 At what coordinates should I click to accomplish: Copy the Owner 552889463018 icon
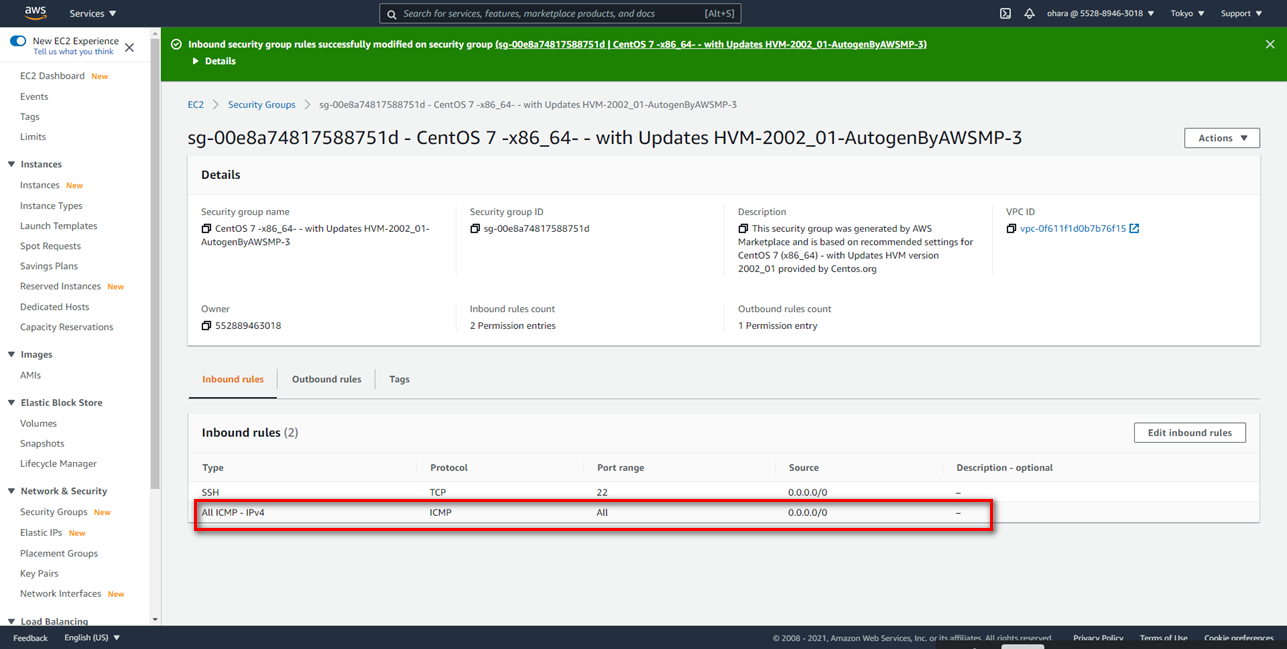tap(206, 325)
